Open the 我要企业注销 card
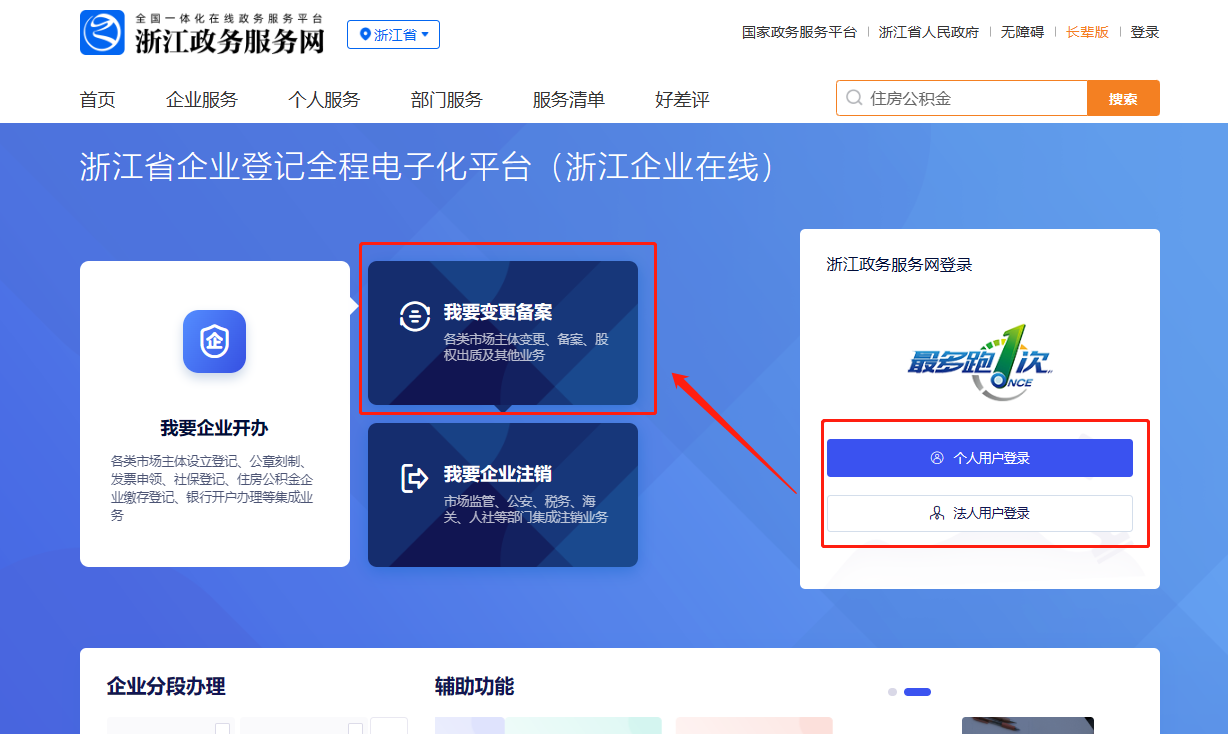Viewport: 1228px width, 734px height. (503, 495)
